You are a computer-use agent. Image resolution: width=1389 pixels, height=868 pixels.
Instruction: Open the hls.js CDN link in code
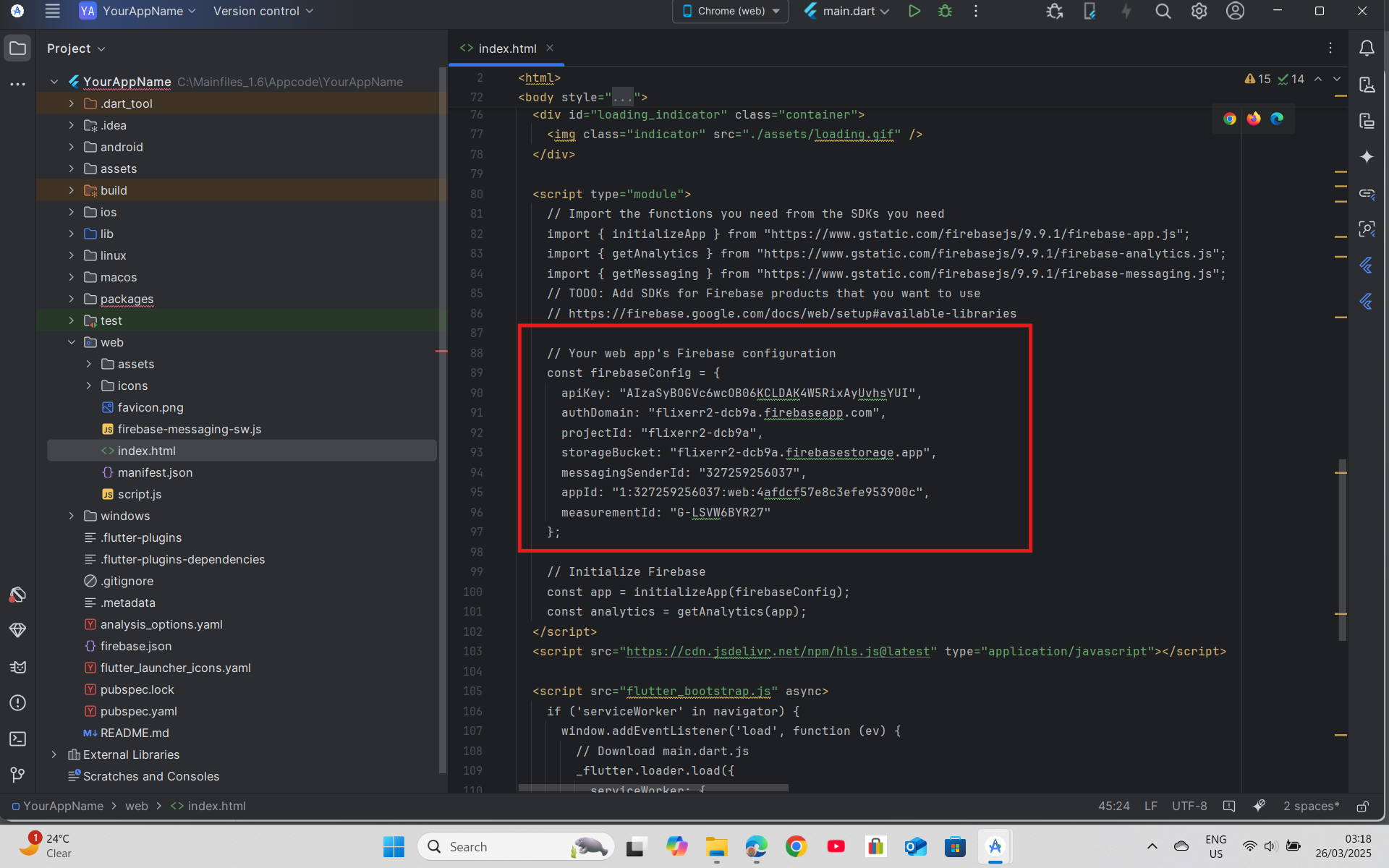[x=778, y=652]
